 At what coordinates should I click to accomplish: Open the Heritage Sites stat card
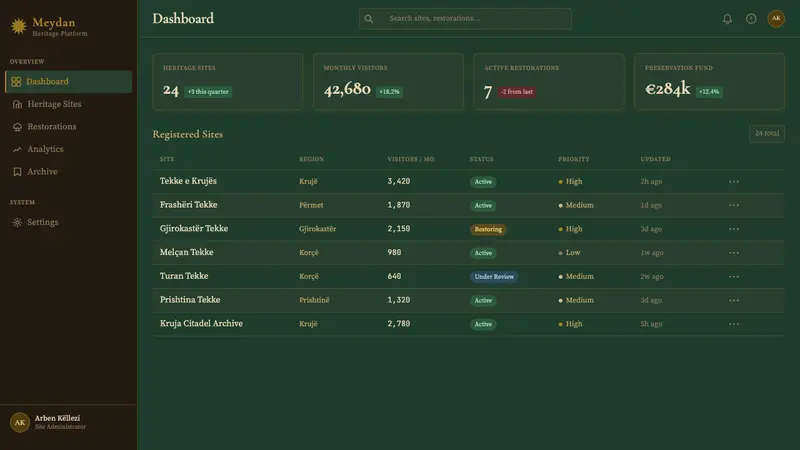(228, 82)
